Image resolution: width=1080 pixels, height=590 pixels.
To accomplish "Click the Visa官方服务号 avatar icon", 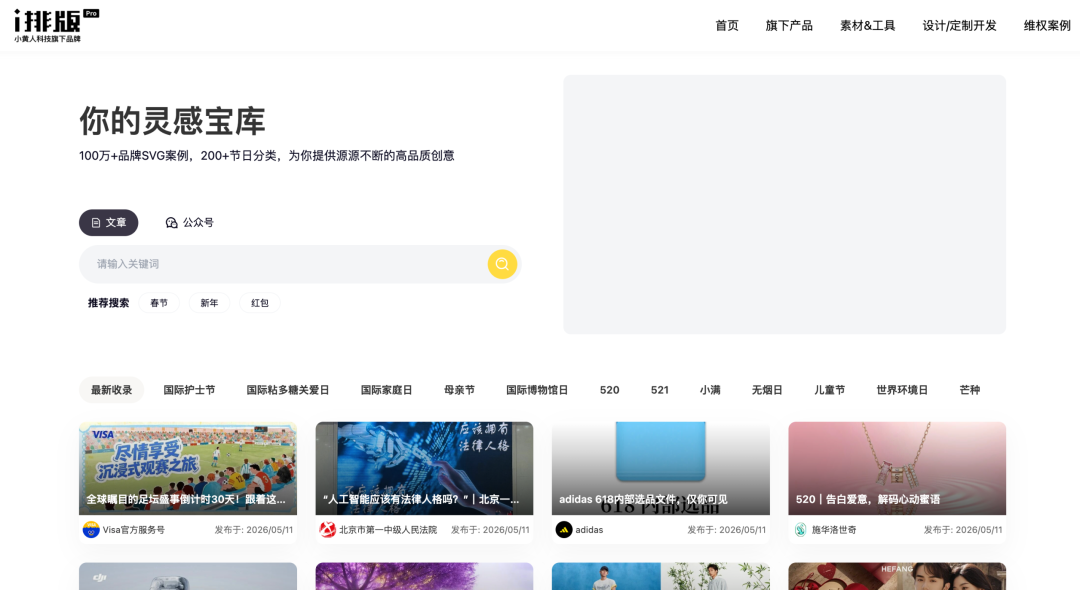I will point(91,530).
